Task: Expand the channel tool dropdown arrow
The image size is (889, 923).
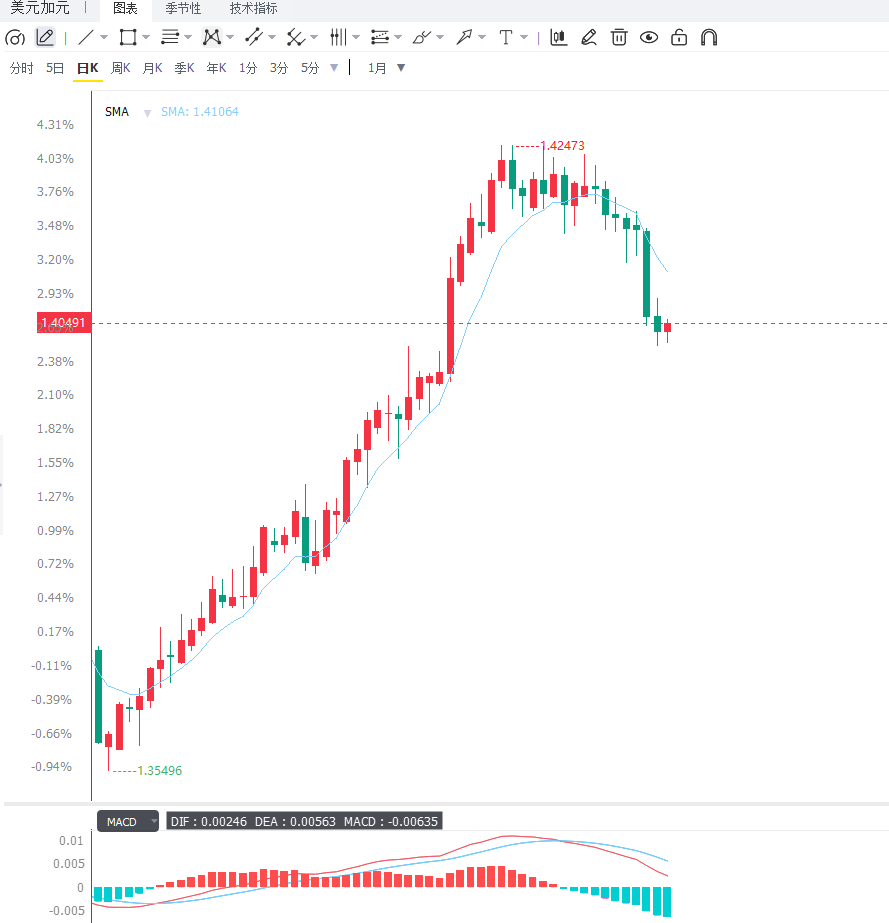Action: click(272, 38)
